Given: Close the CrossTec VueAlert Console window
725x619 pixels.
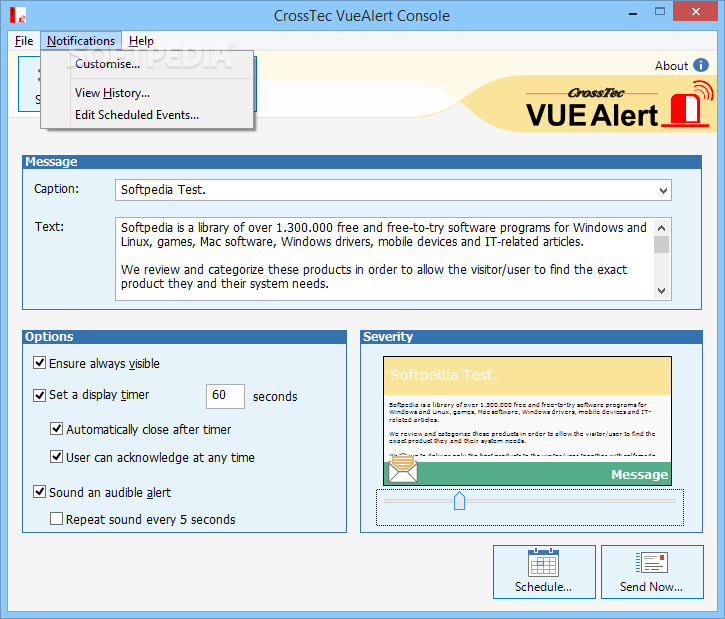Looking at the screenshot, I should pyautogui.click(x=695, y=12).
